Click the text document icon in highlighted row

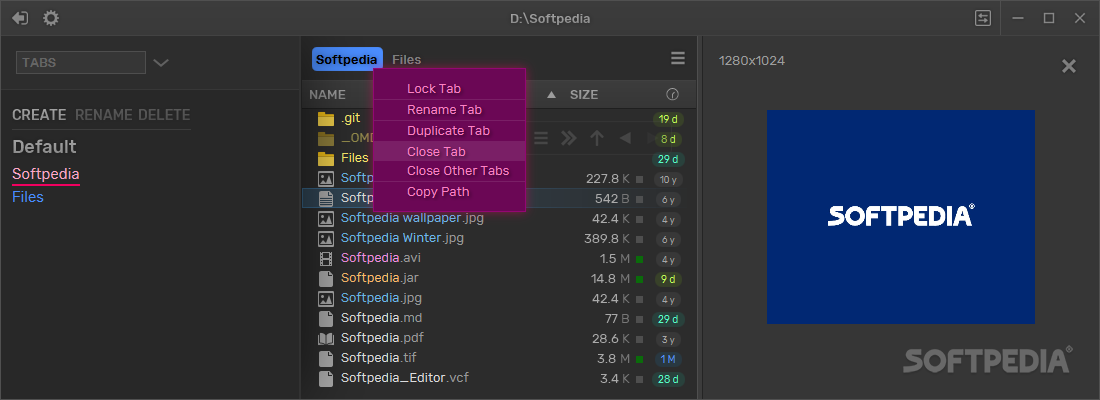pyautogui.click(x=326, y=198)
